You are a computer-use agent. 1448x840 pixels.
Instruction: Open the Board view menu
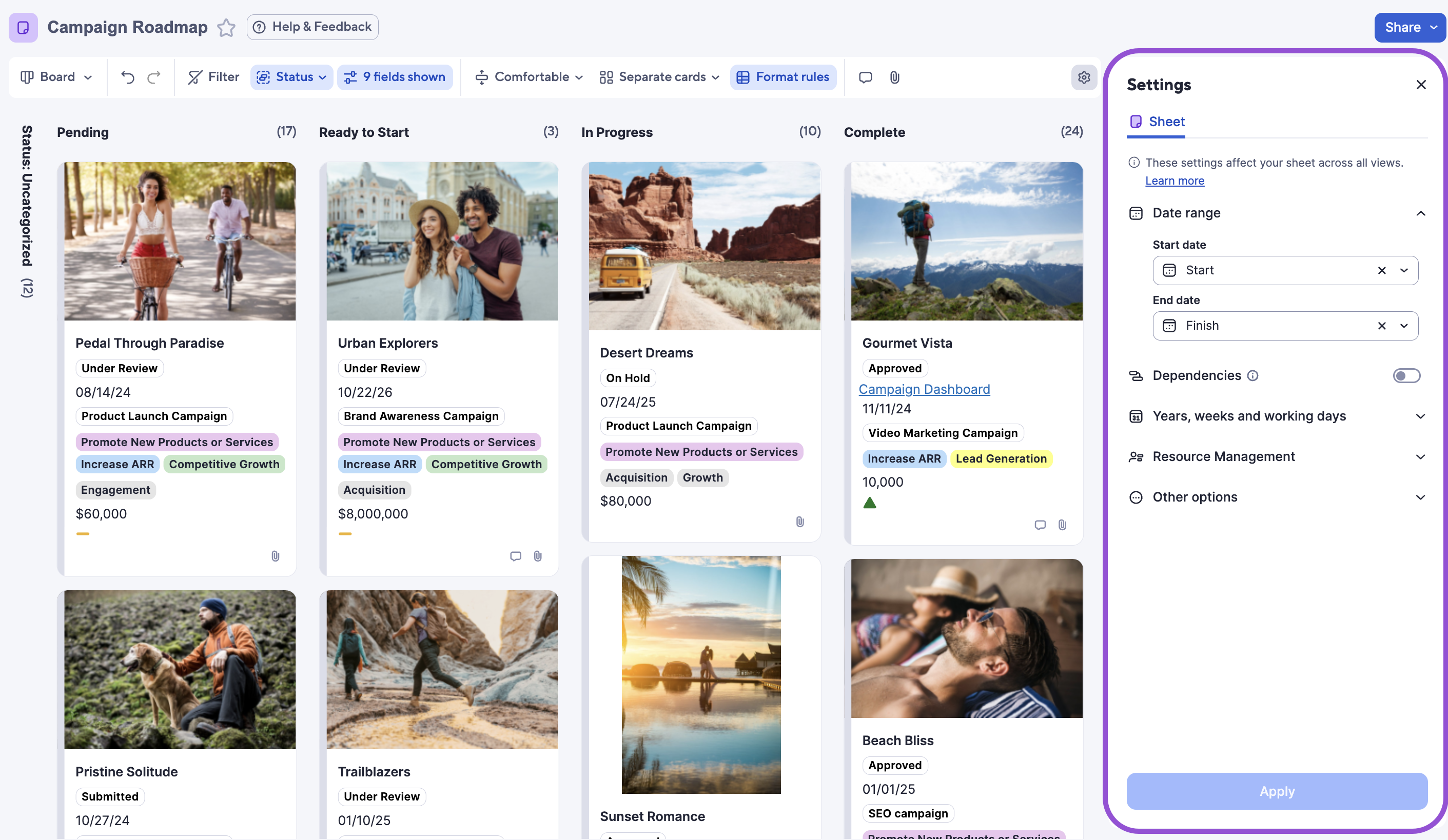click(56, 77)
